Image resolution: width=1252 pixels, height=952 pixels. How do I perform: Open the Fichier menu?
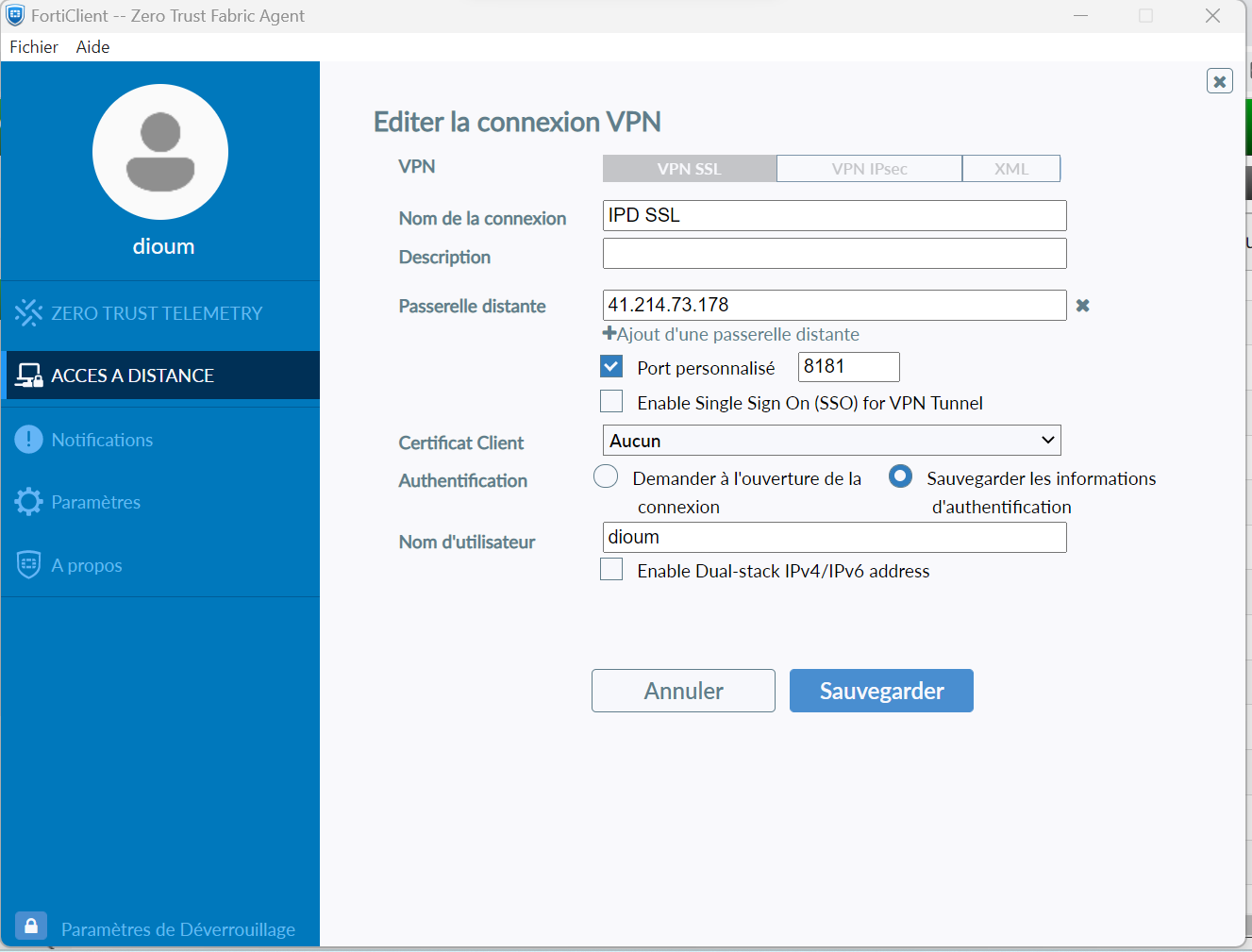pos(34,47)
